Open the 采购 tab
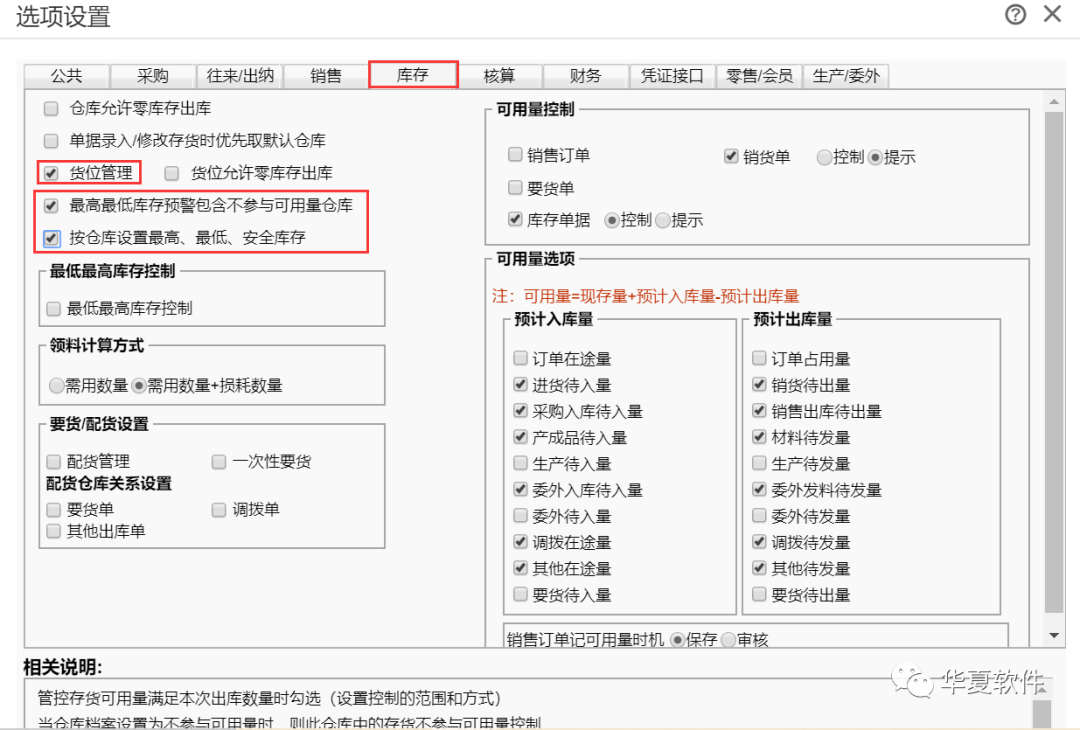The image size is (1080, 730). pos(153,76)
